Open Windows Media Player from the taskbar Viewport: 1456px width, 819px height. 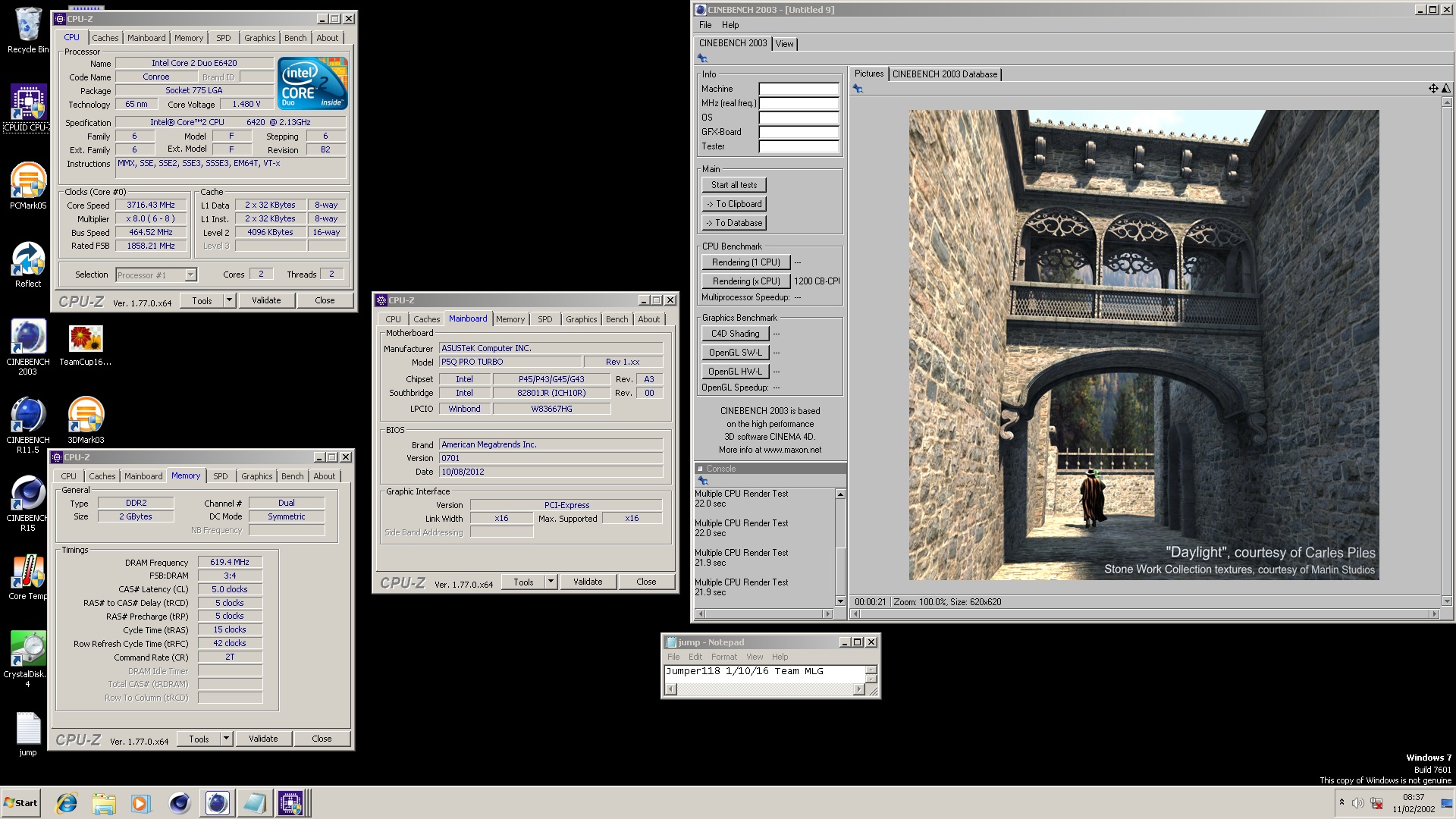(x=141, y=803)
